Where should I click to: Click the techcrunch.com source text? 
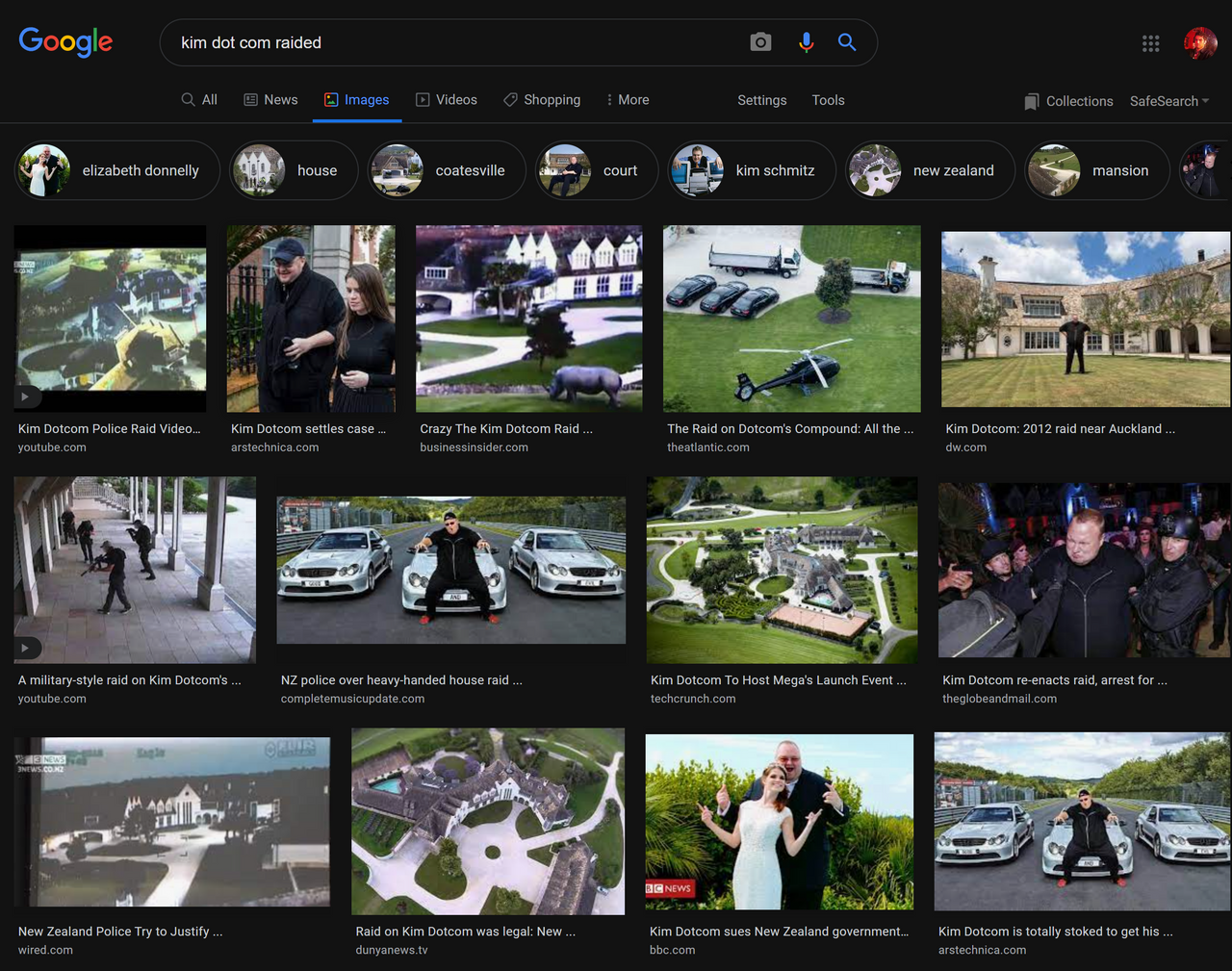point(693,699)
